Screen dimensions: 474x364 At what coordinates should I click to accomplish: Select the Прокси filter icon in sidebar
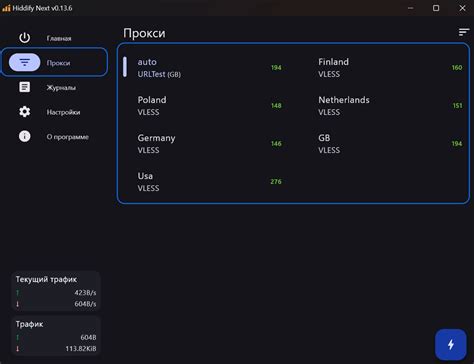pyautogui.click(x=24, y=62)
